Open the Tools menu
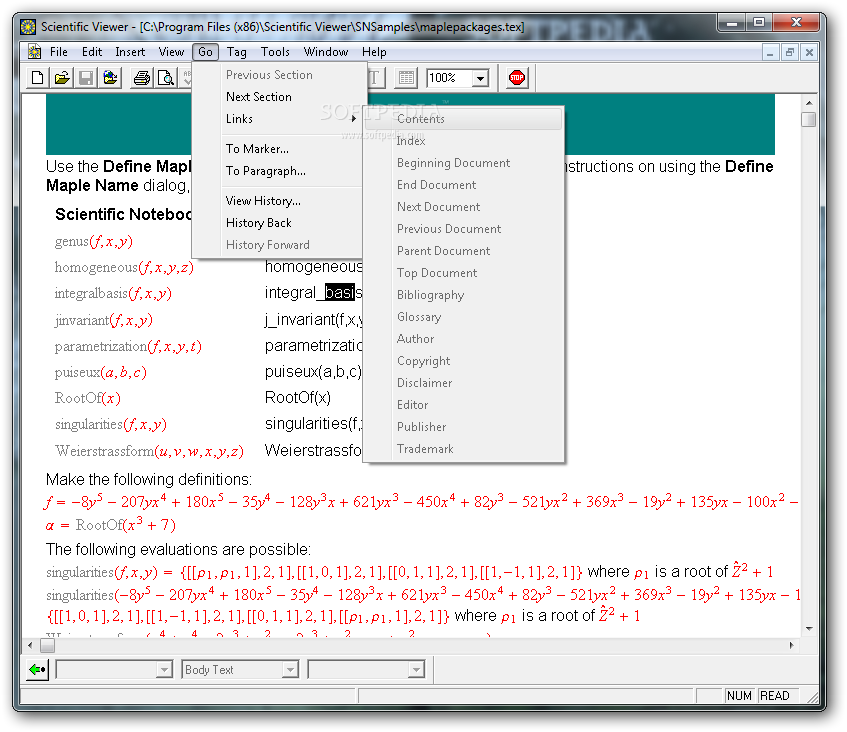The image size is (847, 732). (275, 52)
